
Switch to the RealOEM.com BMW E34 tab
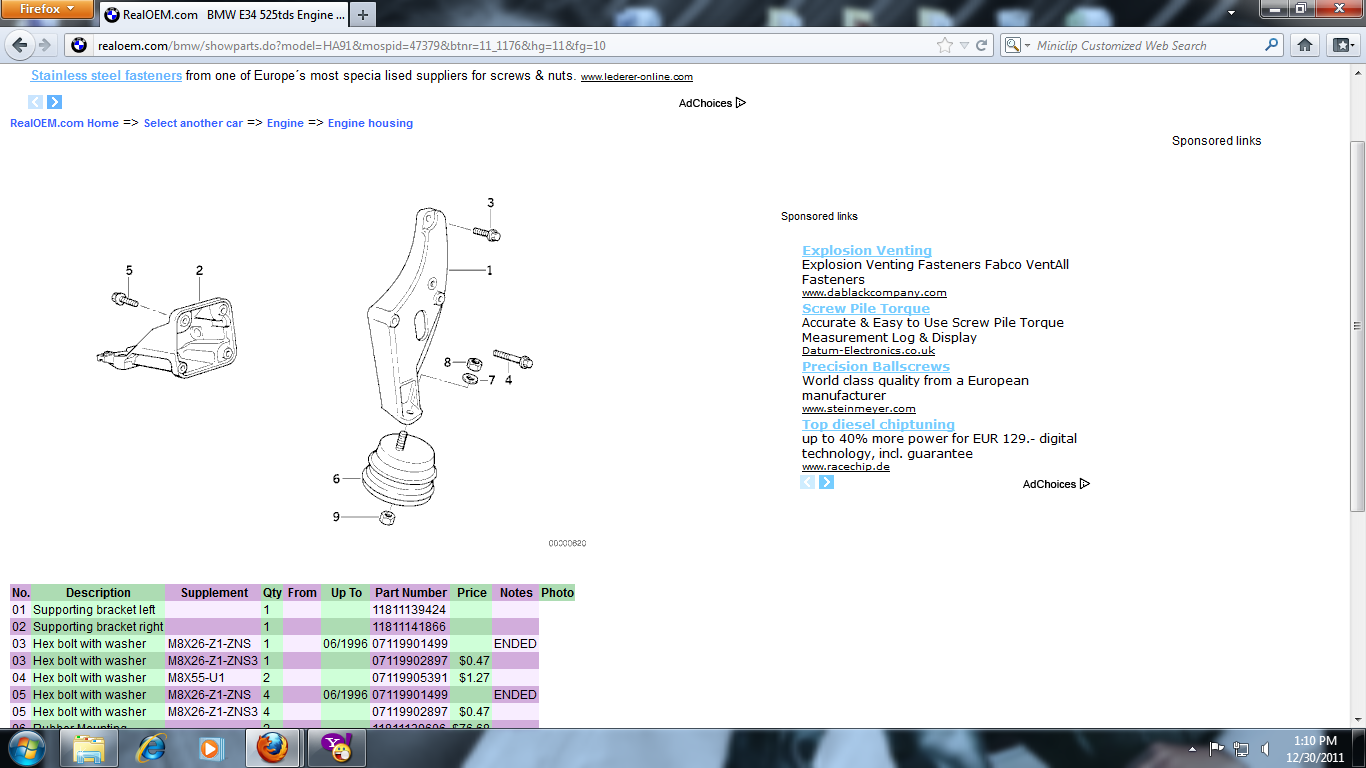tap(225, 15)
